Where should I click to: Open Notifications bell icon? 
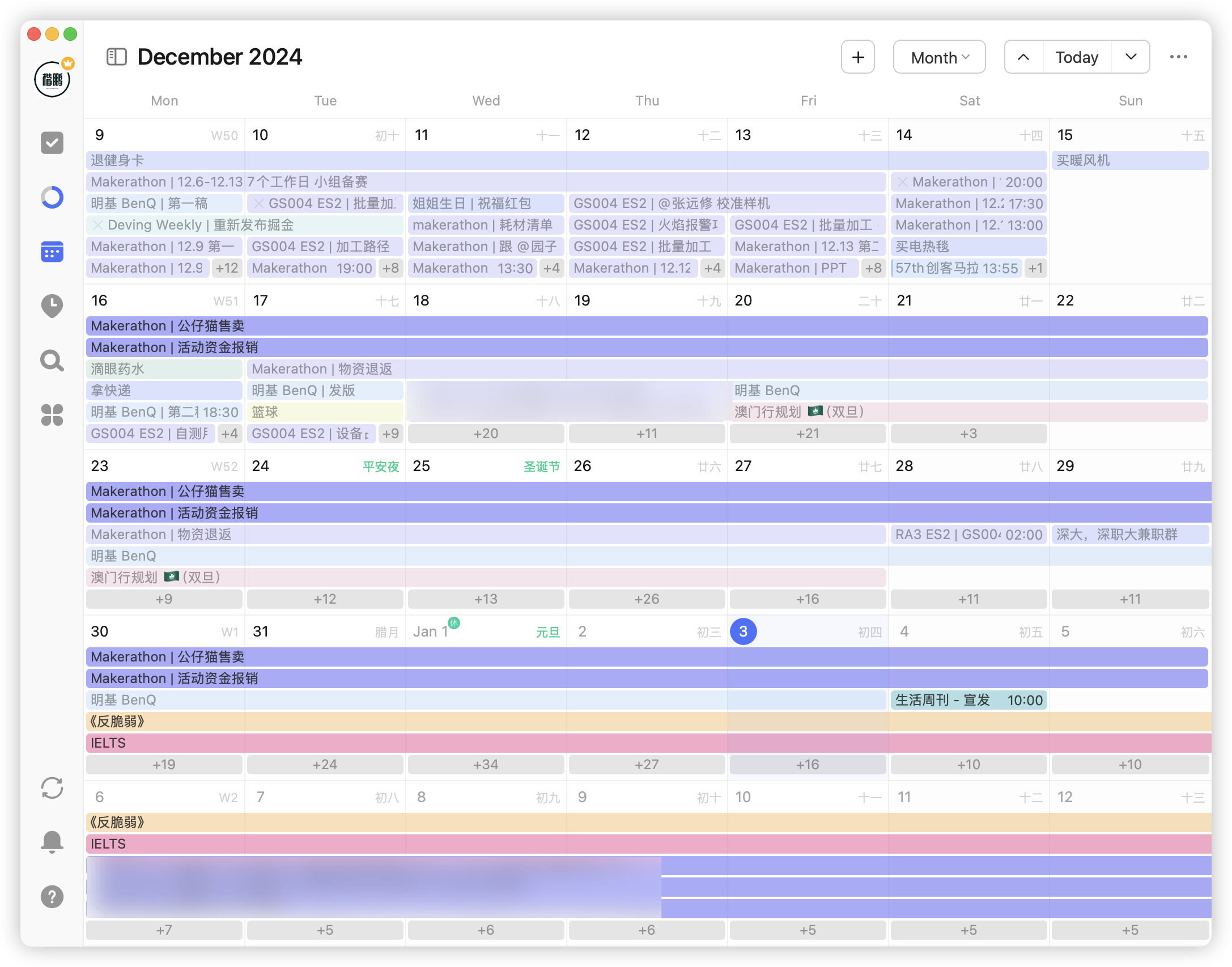coord(52,842)
